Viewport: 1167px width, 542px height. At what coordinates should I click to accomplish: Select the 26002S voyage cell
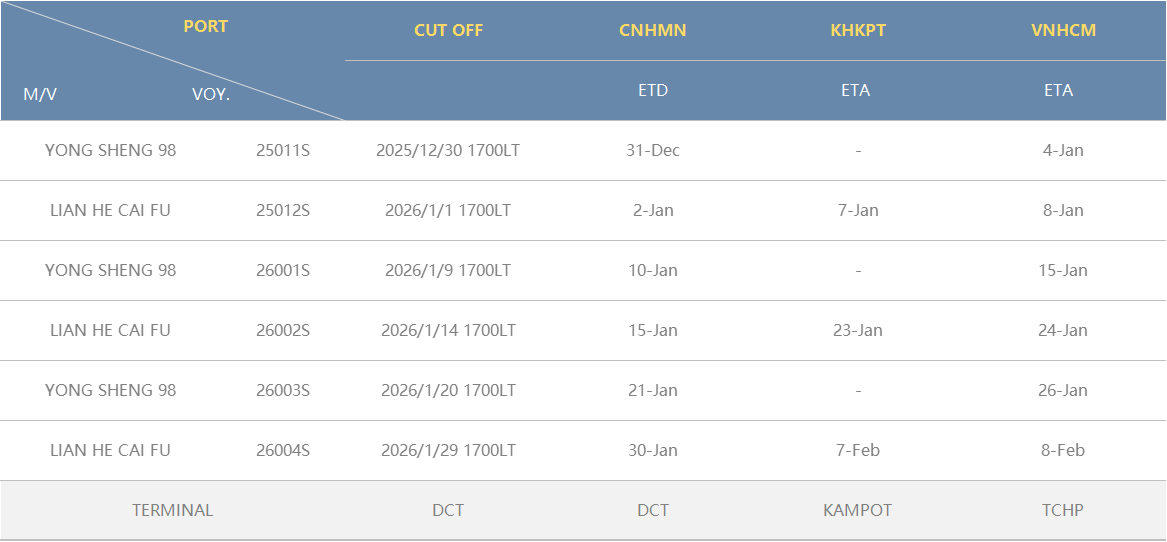[x=283, y=331]
